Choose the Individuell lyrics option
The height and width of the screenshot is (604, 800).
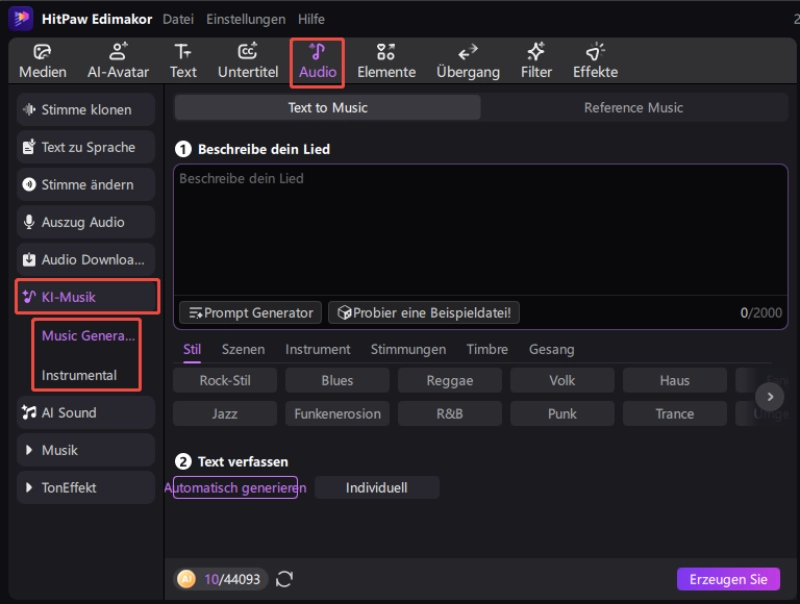pos(376,488)
